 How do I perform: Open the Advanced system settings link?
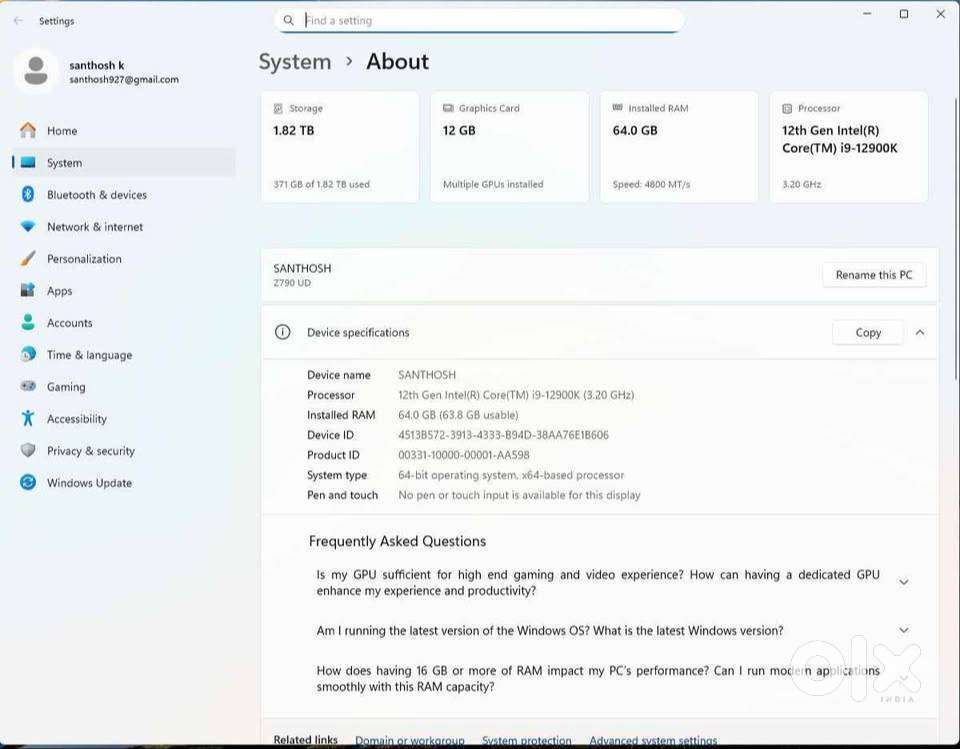(x=653, y=741)
